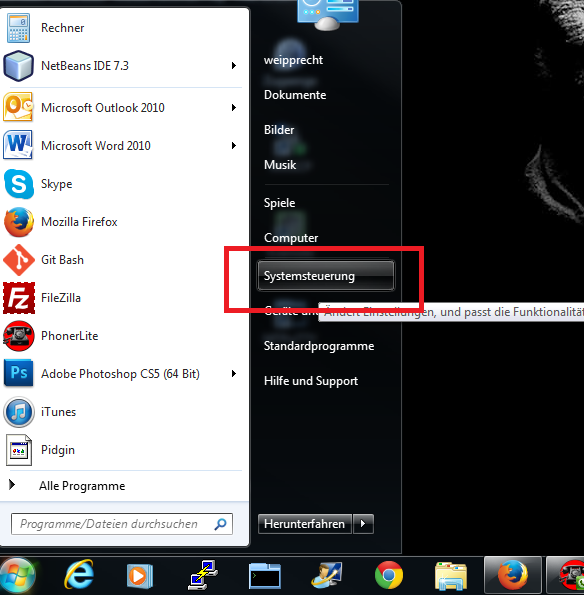Click the Google Chrome taskbar icon
Viewport: 584px width, 595px height.
coord(389,575)
